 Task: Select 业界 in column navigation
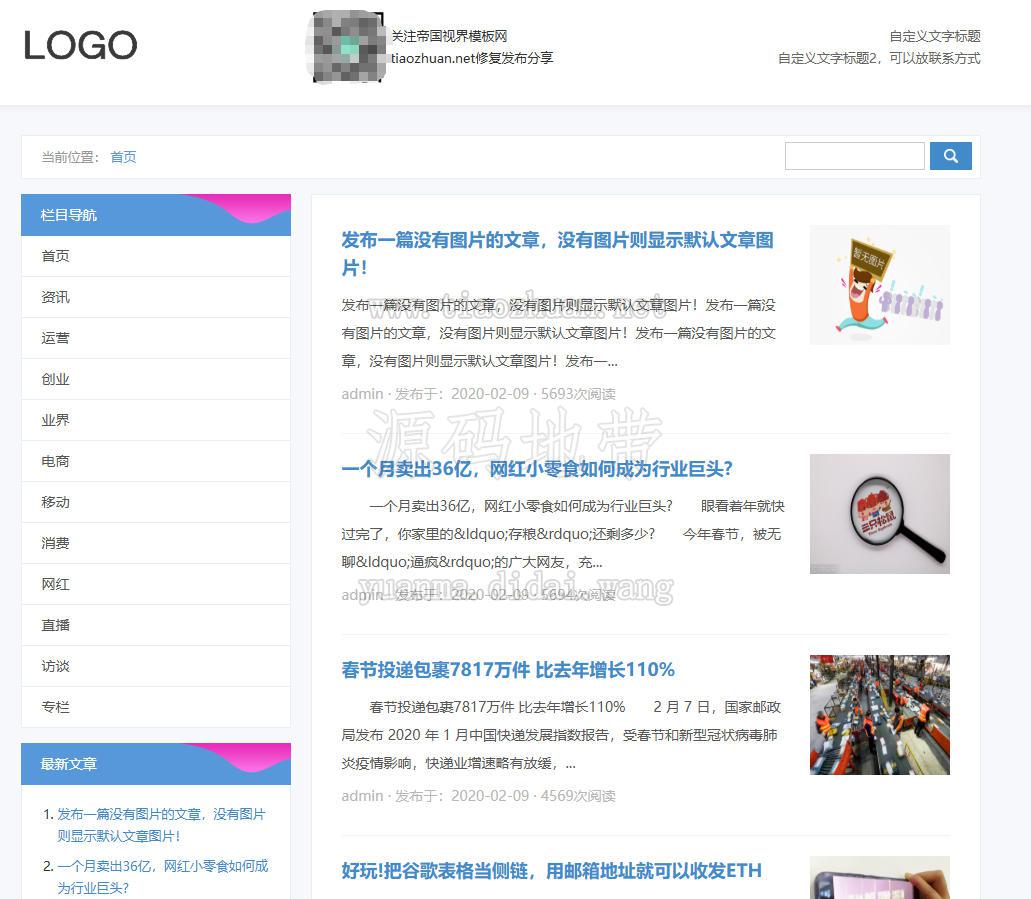point(156,420)
